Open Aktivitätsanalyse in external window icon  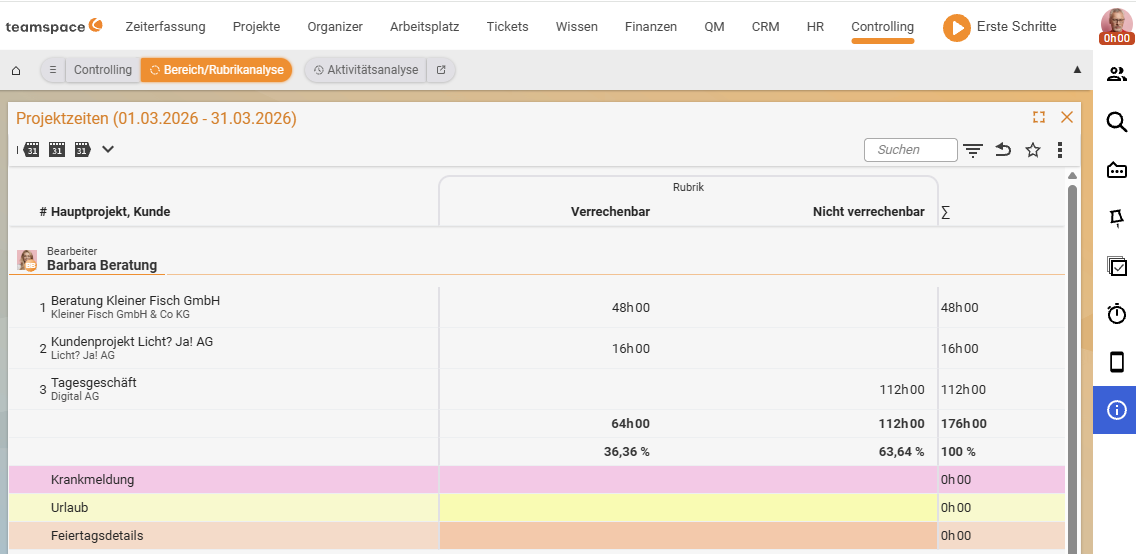440,70
